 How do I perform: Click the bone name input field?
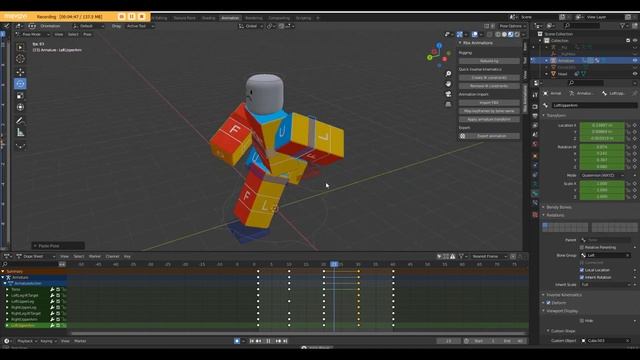coord(594,105)
